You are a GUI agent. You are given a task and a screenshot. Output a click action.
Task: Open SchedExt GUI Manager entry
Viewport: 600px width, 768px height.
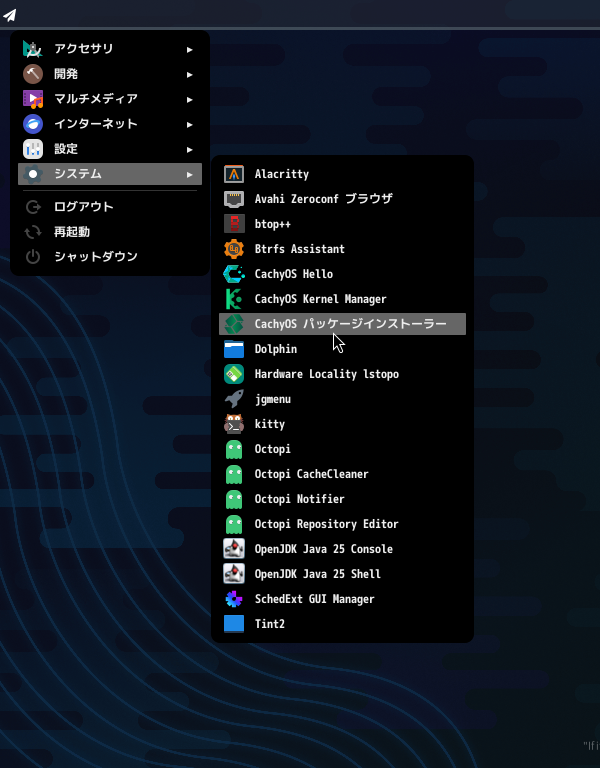coord(342,599)
